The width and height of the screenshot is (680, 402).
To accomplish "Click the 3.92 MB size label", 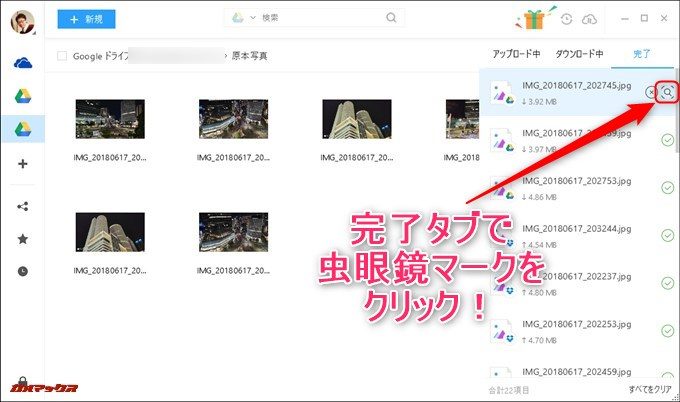I will [539, 102].
